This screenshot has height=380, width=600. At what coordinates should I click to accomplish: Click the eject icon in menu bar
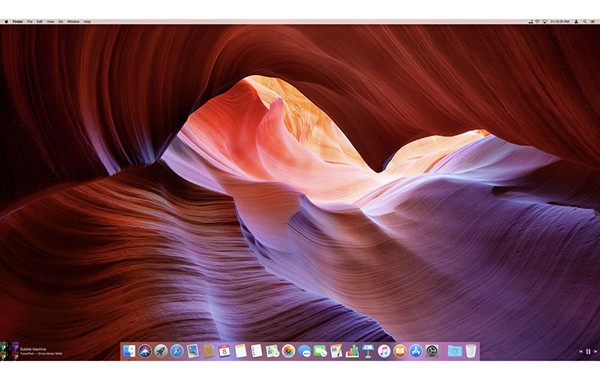[531, 21]
